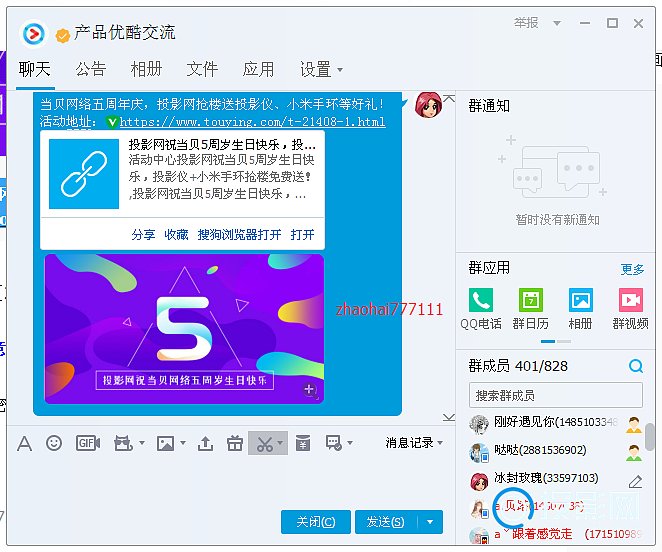Click 分享 on the link card
662x552 pixels.
pyautogui.click(x=143, y=234)
